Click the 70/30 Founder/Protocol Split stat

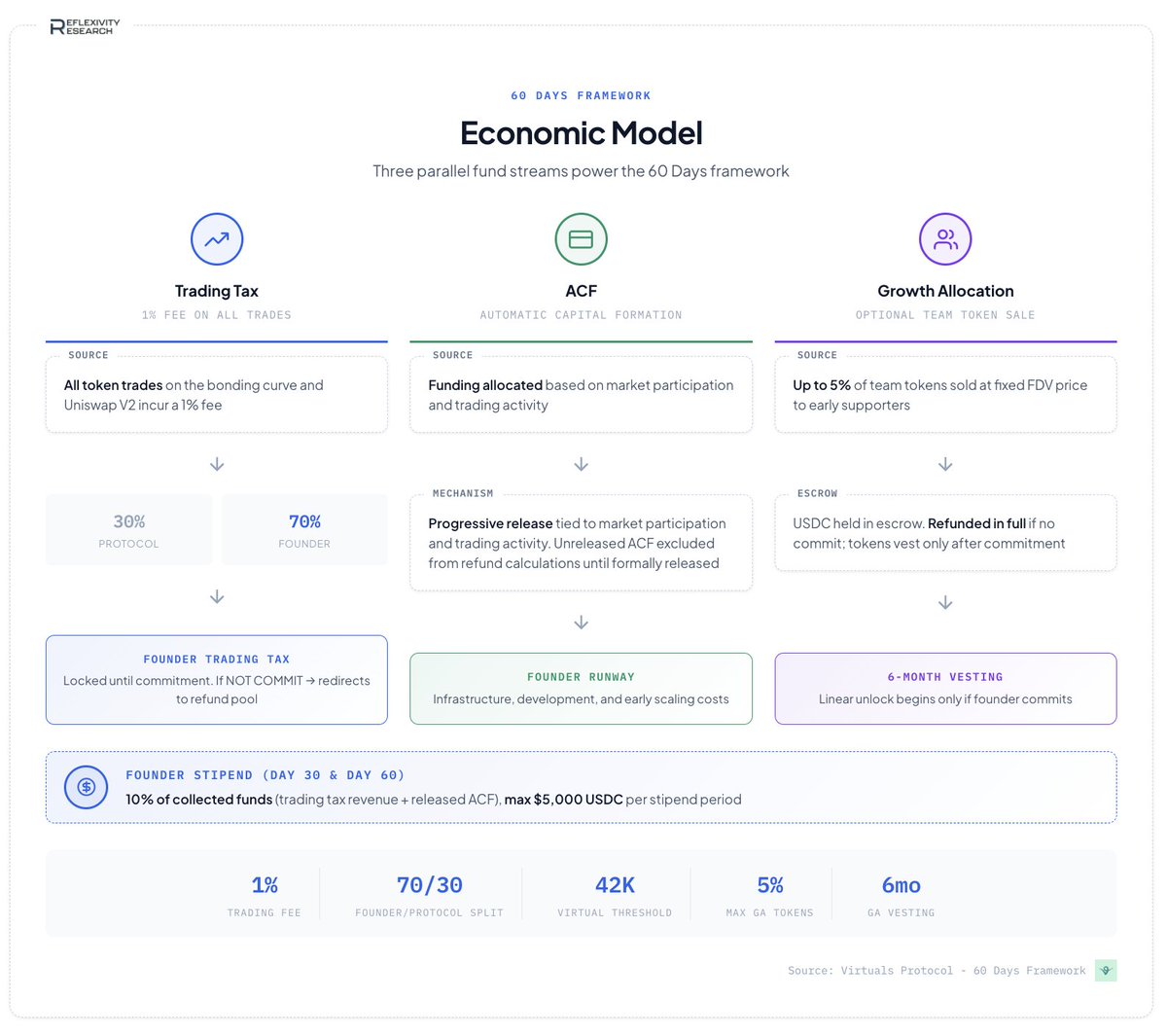pyautogui.click(x=429, y=896)
